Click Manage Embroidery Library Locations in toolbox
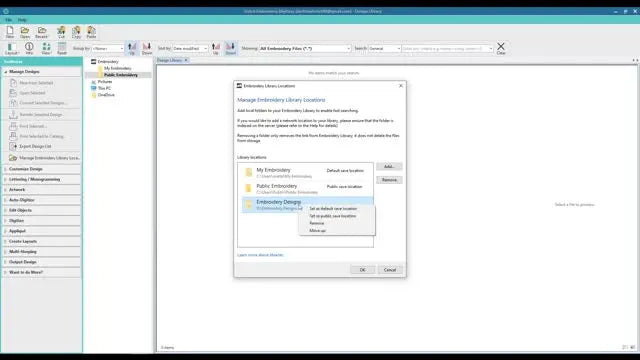 click(44, 158)
